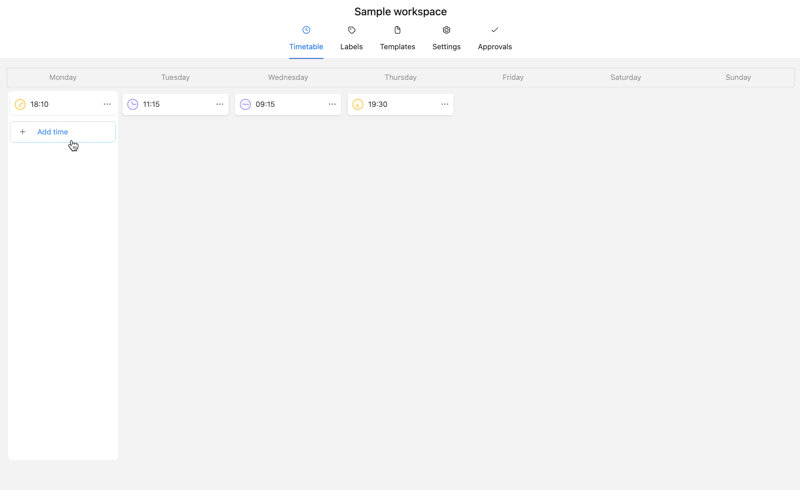This screenshot has height=490, width=800.
Task: Click the Sample workspace title
Action: [x=400, y=12]
